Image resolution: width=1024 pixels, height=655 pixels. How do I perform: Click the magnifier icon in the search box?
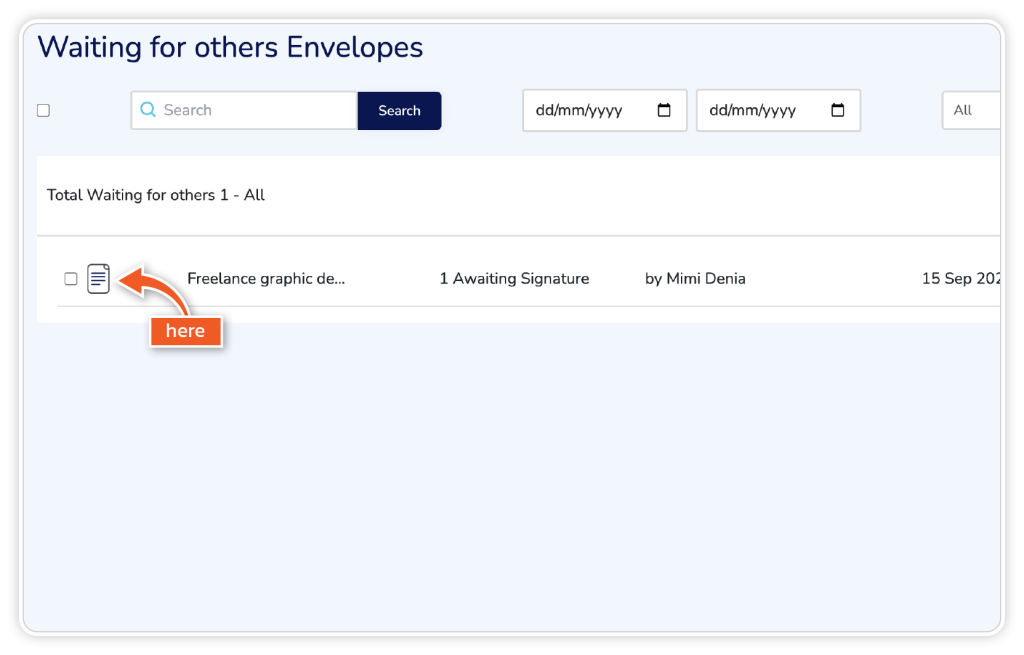click(x=148, y=110)
